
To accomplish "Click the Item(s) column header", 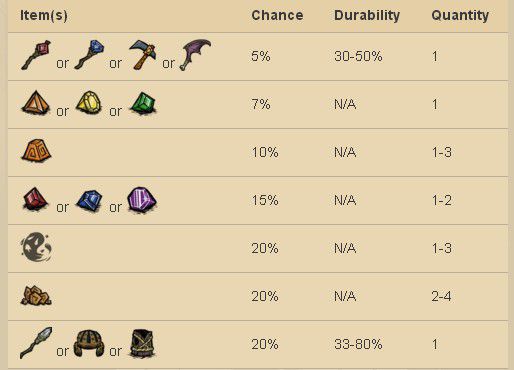I will pyautogui.click(x=44, y=15).
